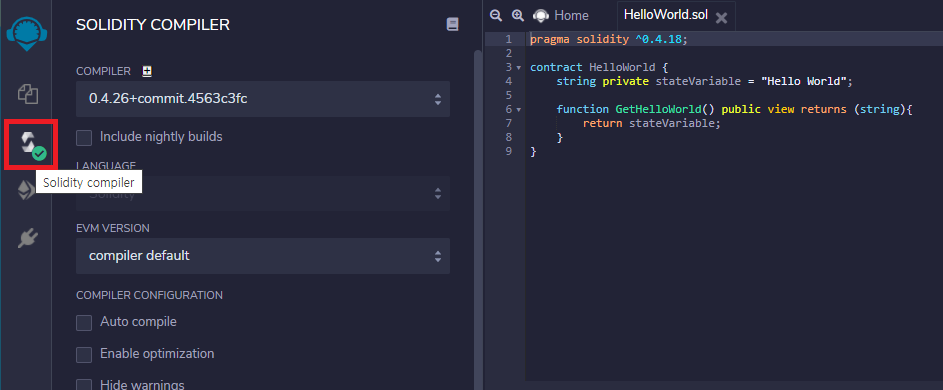Open compiler documentation book icon
This screenshot has width=943, height=390.
click(452, 24)
